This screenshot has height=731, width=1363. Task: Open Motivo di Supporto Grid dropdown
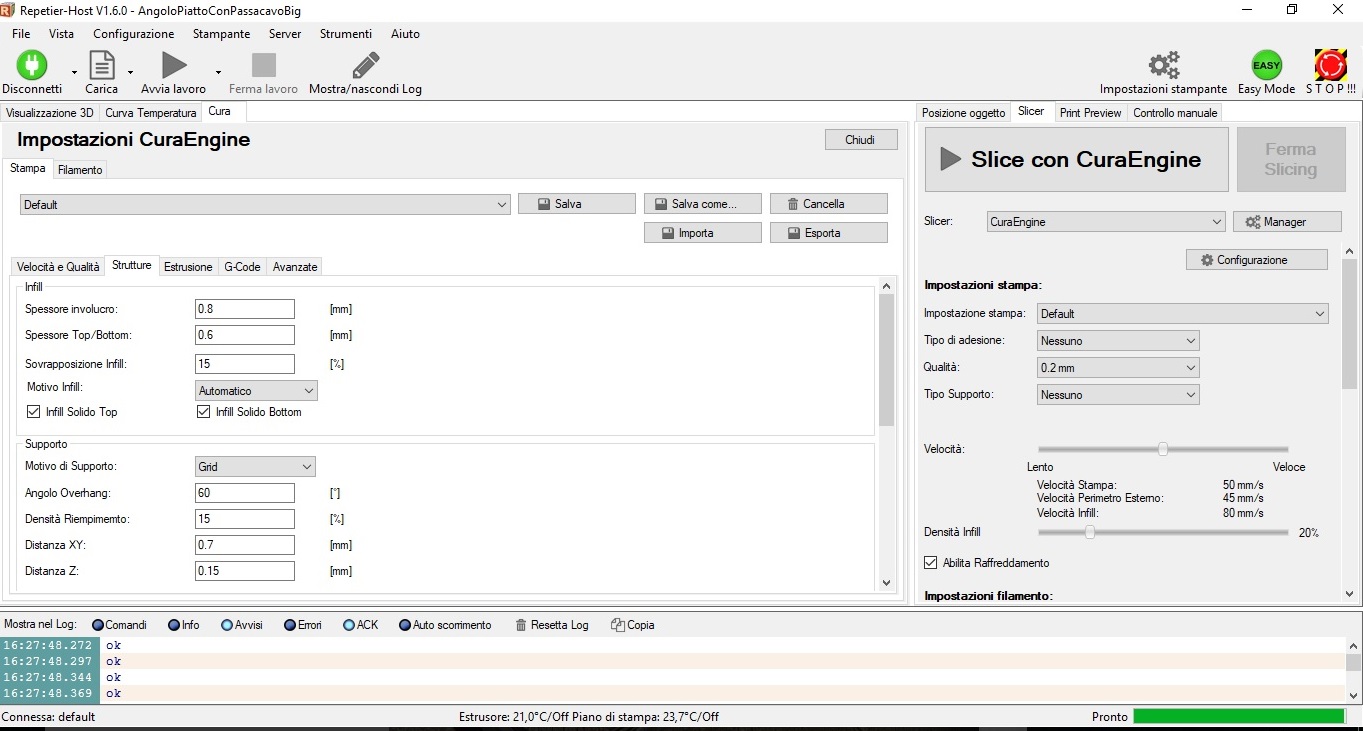click(x=255, y=467)
